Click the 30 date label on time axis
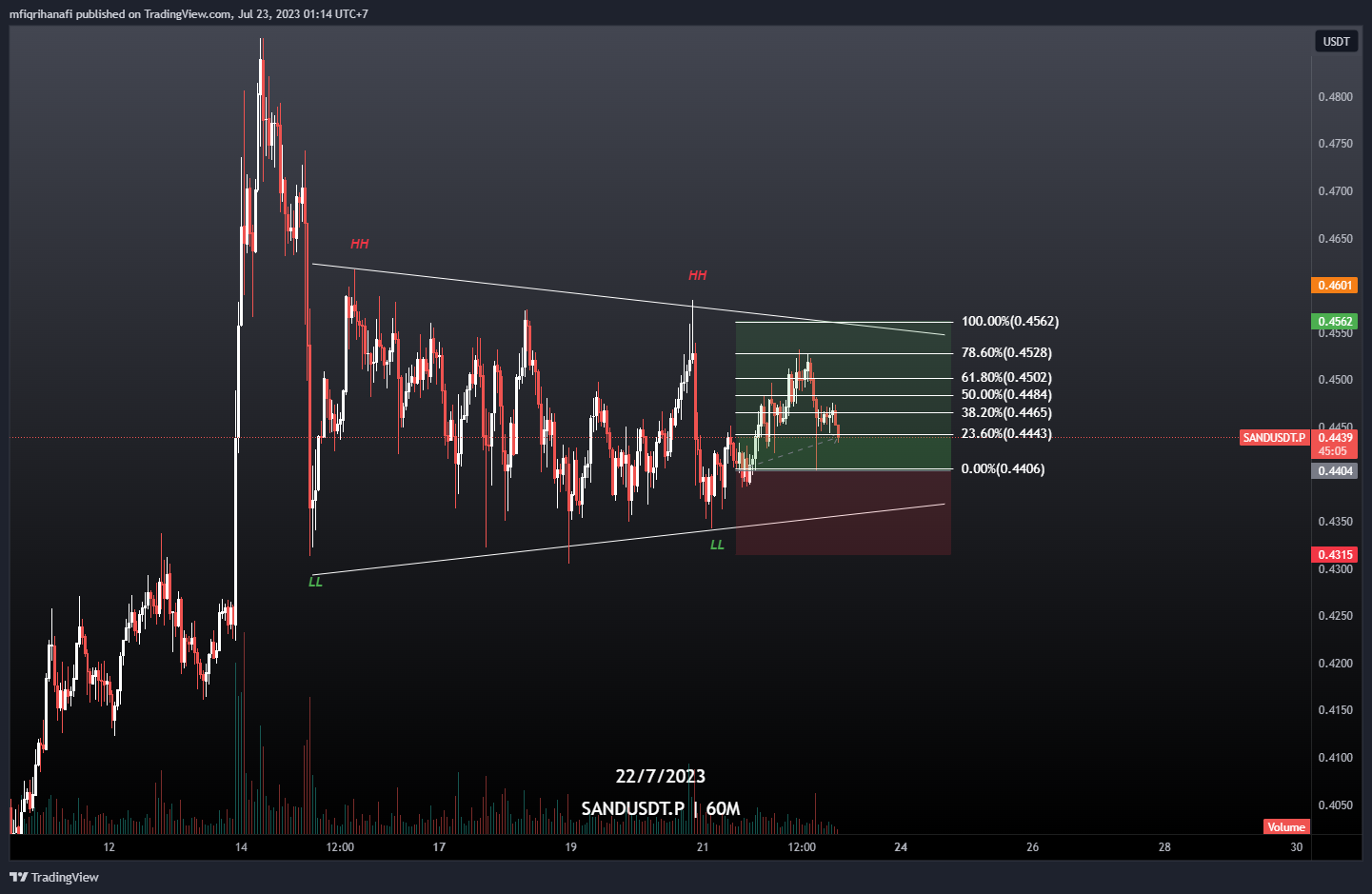 (1296, 847)
